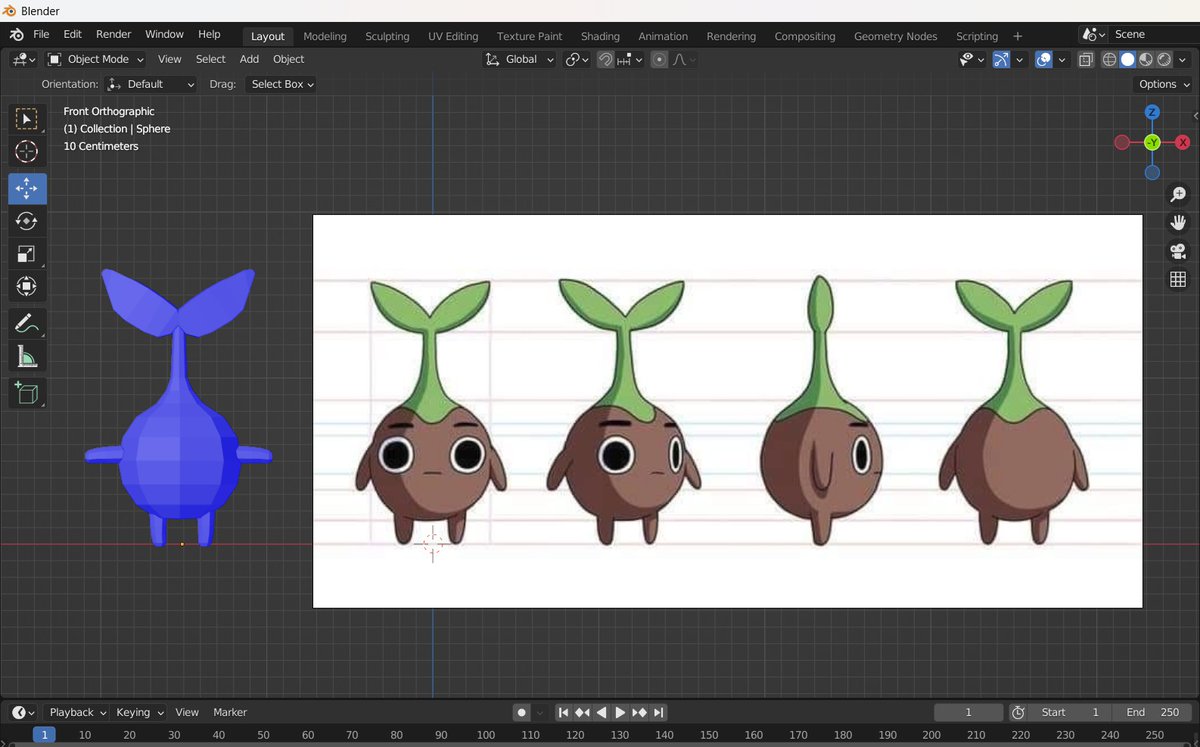This screenshot has height=747, width=1200.
Task: Switch viewport to Wireframe shading
Action: [1109, 59]
